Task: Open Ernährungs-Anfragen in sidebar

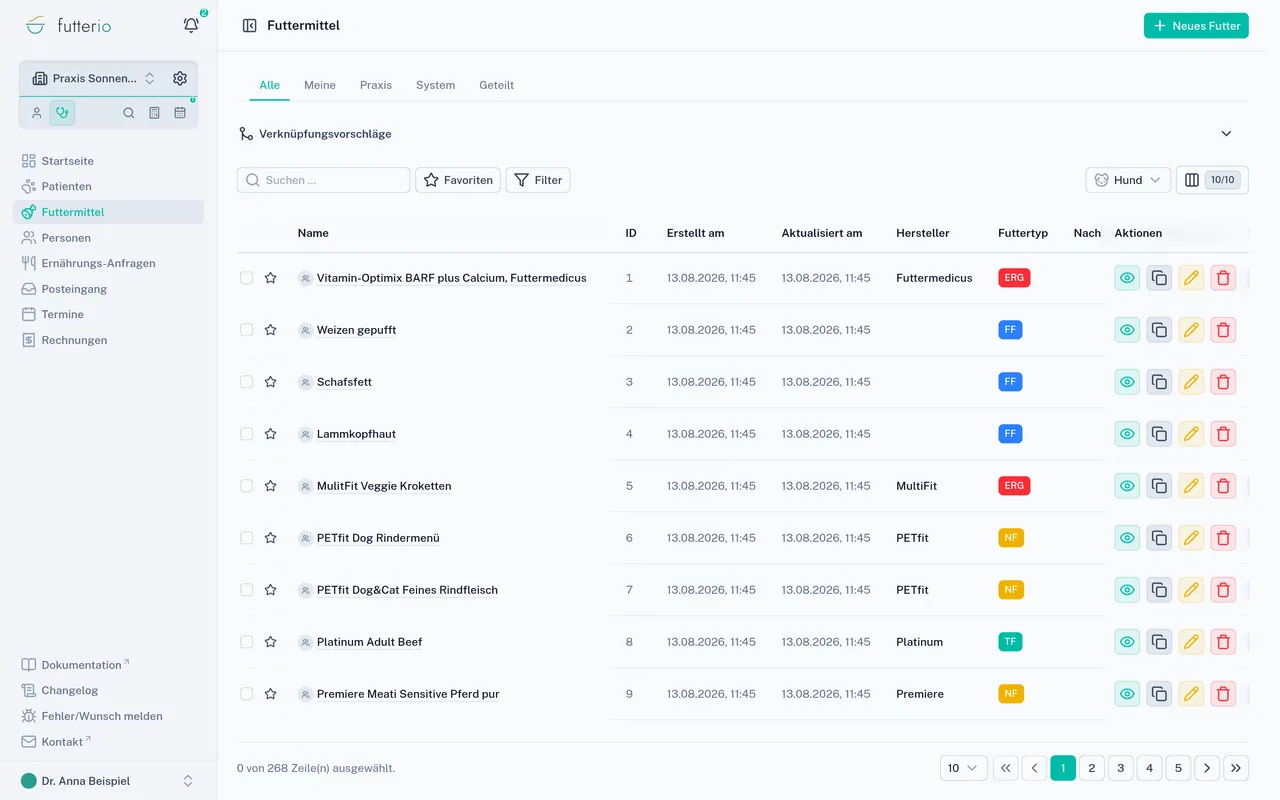Action: coord(98,263)
